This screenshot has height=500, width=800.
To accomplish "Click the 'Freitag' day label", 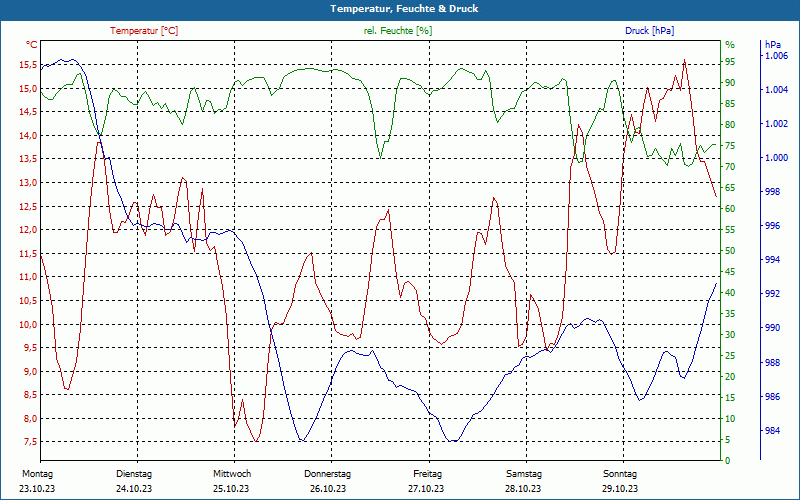I will [428, 474].
